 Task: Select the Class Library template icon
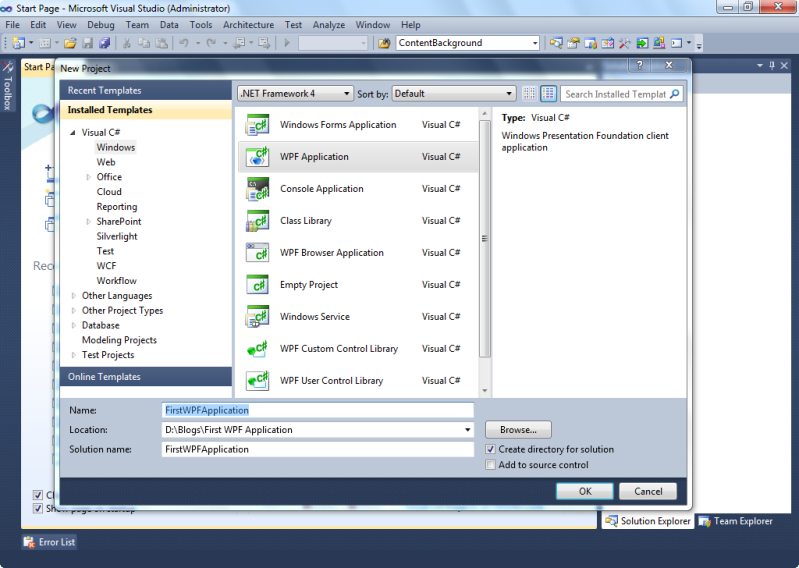point(258,221)
